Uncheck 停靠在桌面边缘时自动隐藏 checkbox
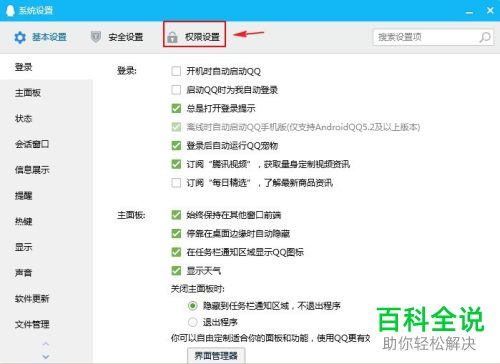The image size is (500, 364). pyautogui.click(x=176, y=233)
